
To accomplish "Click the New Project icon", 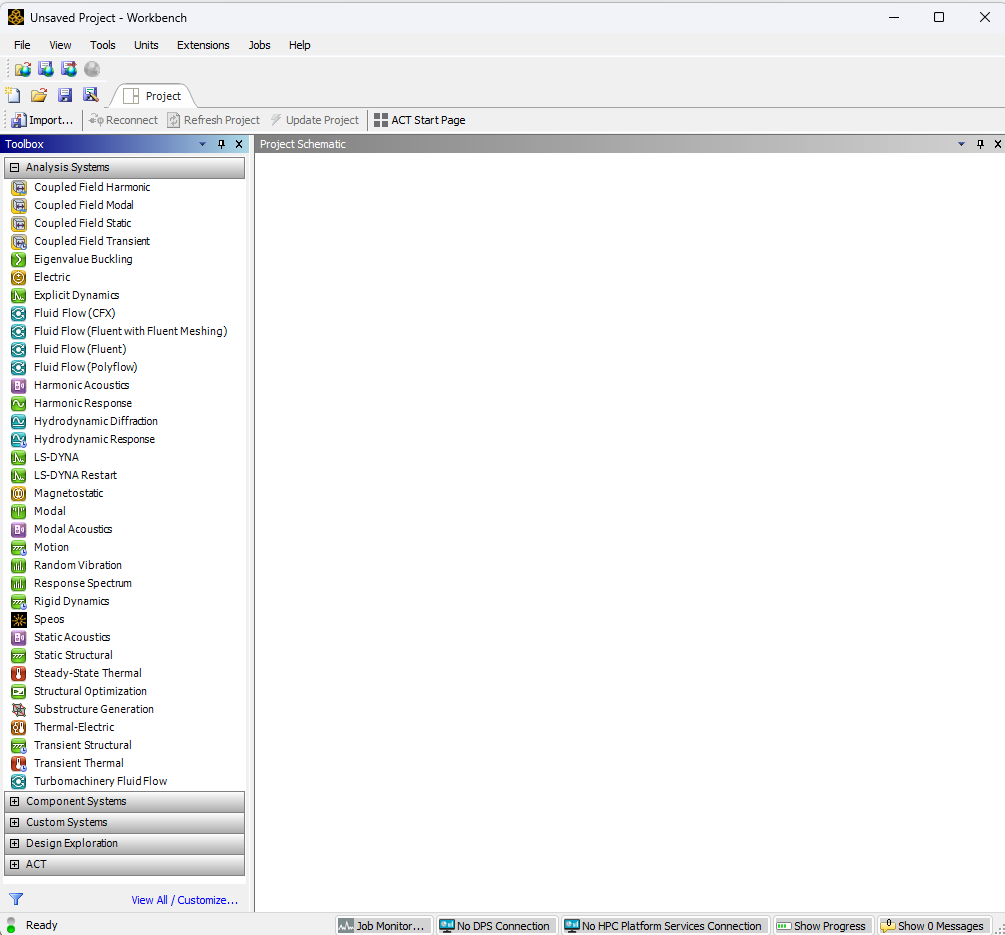I will tap(13, 95).
